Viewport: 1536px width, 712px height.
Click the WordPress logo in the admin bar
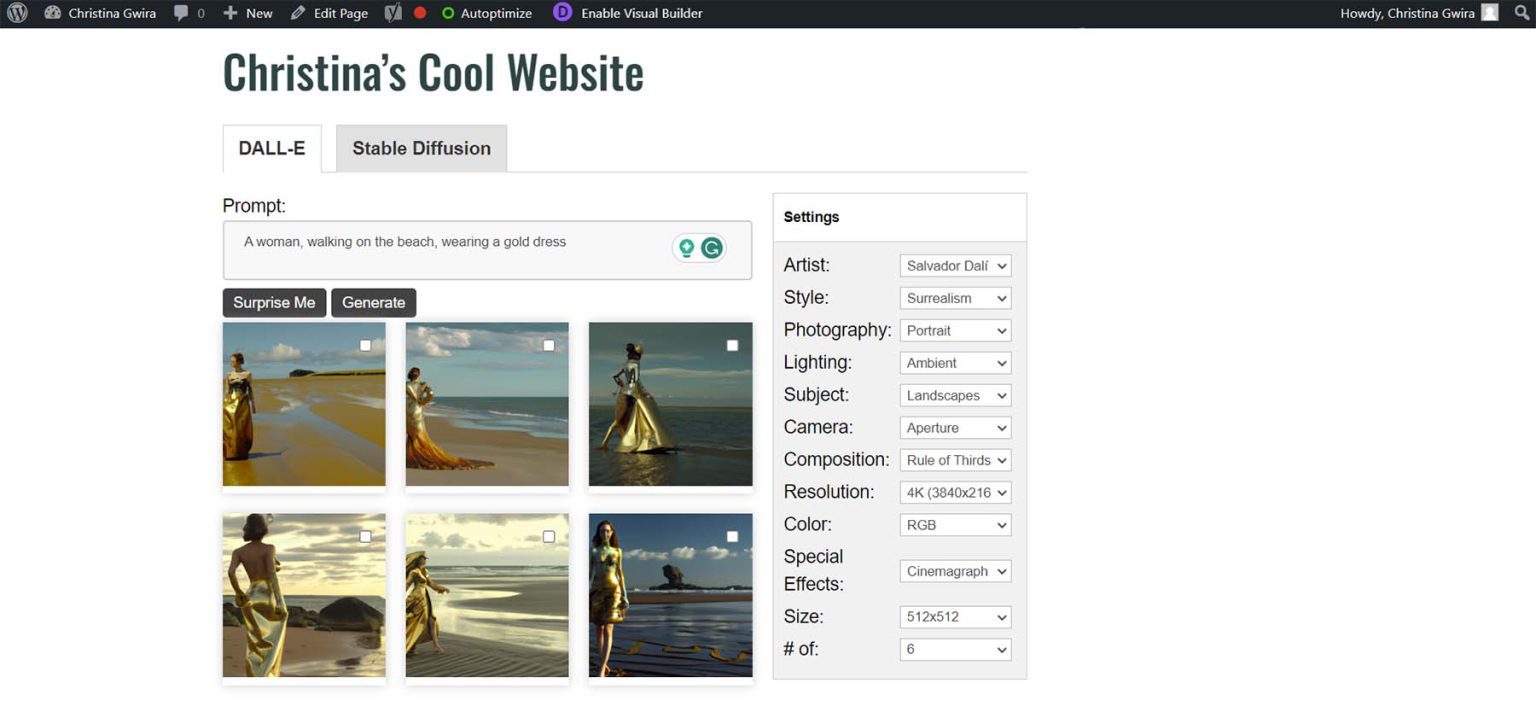coord(16,13)
